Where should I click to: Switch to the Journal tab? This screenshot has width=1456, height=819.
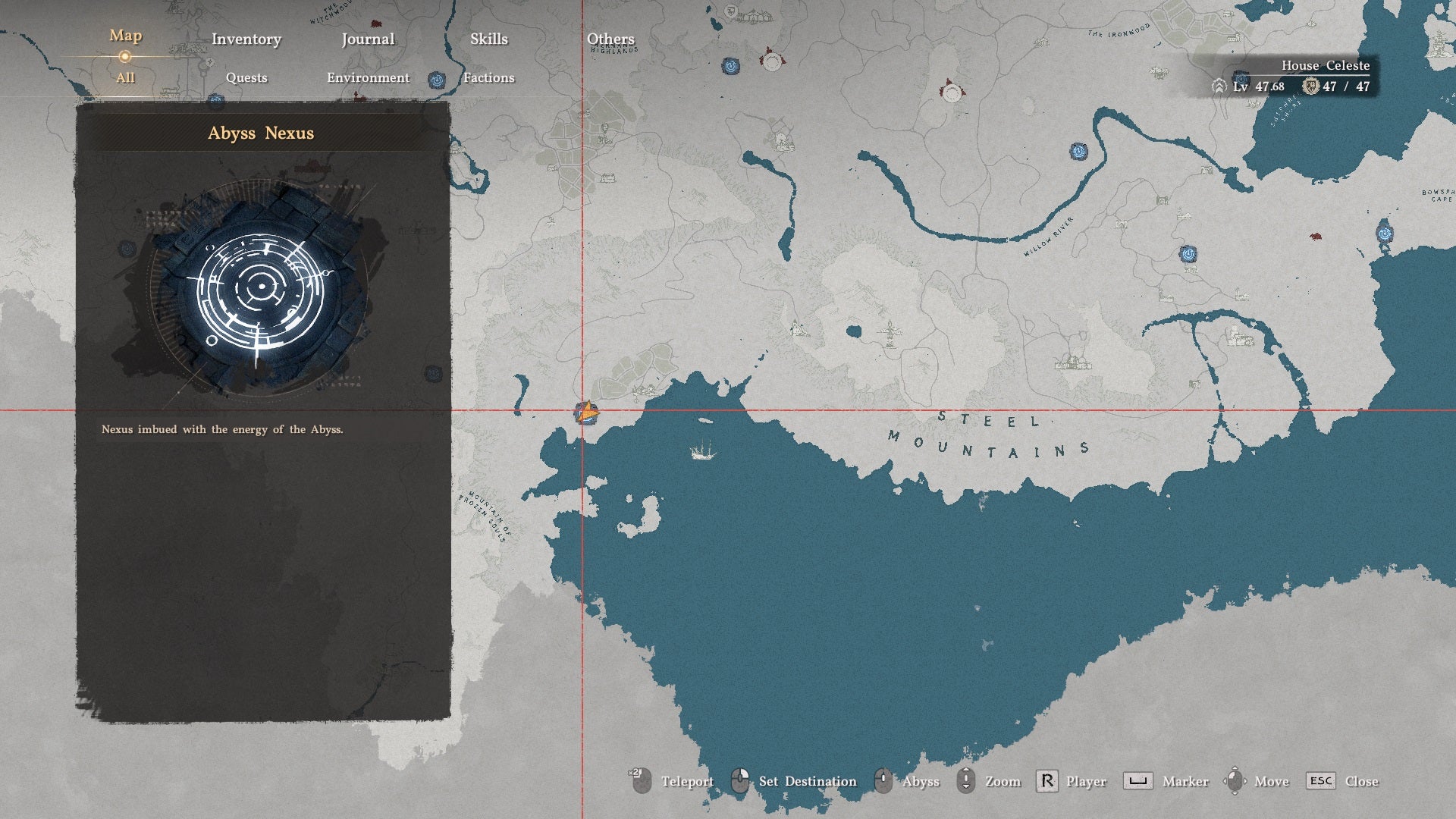(x=368, y=39)
